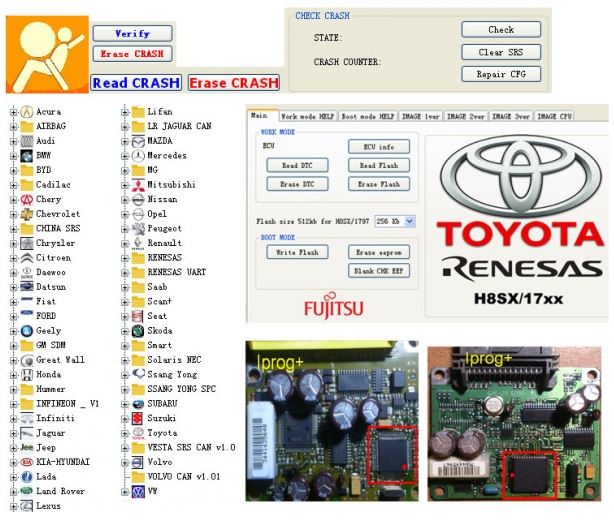This screenshot has width=614, height=527.
Task: Click the Chevrolet logo icon
Action: tap(28, 214)
